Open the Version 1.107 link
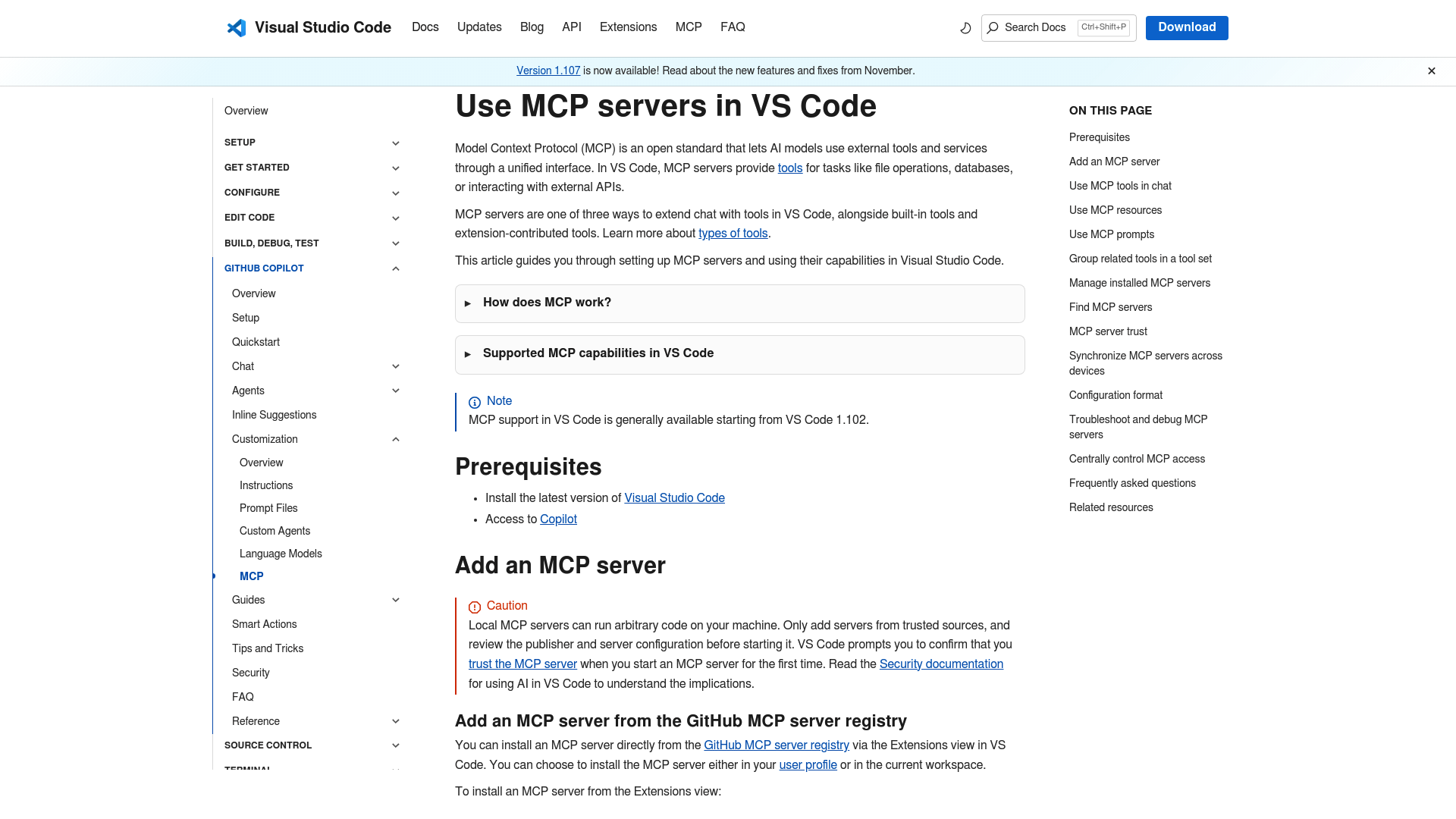The height and width of the screenshot is (819, 1456). tap(548, 71)
